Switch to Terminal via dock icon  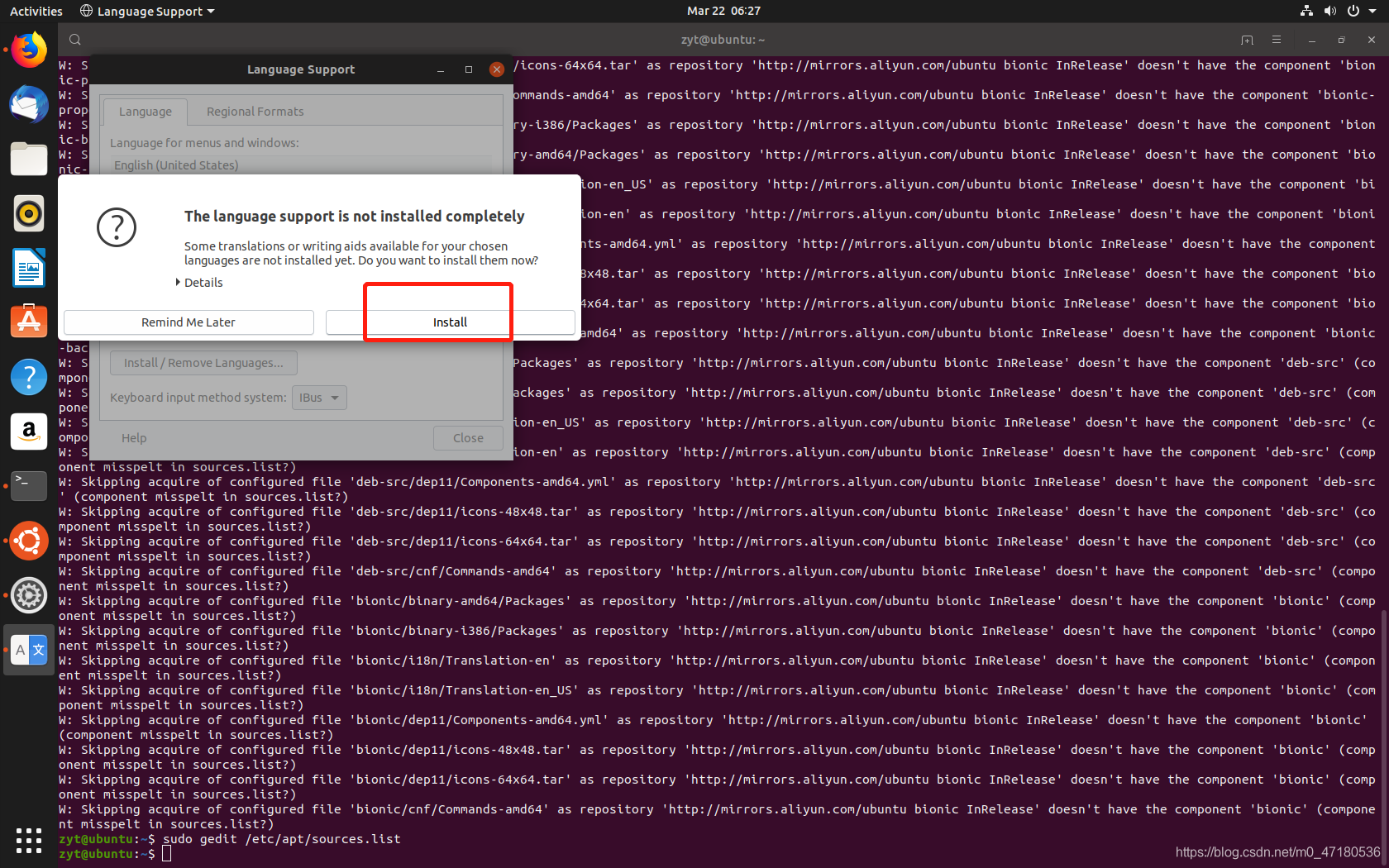[x=29, y=486]
